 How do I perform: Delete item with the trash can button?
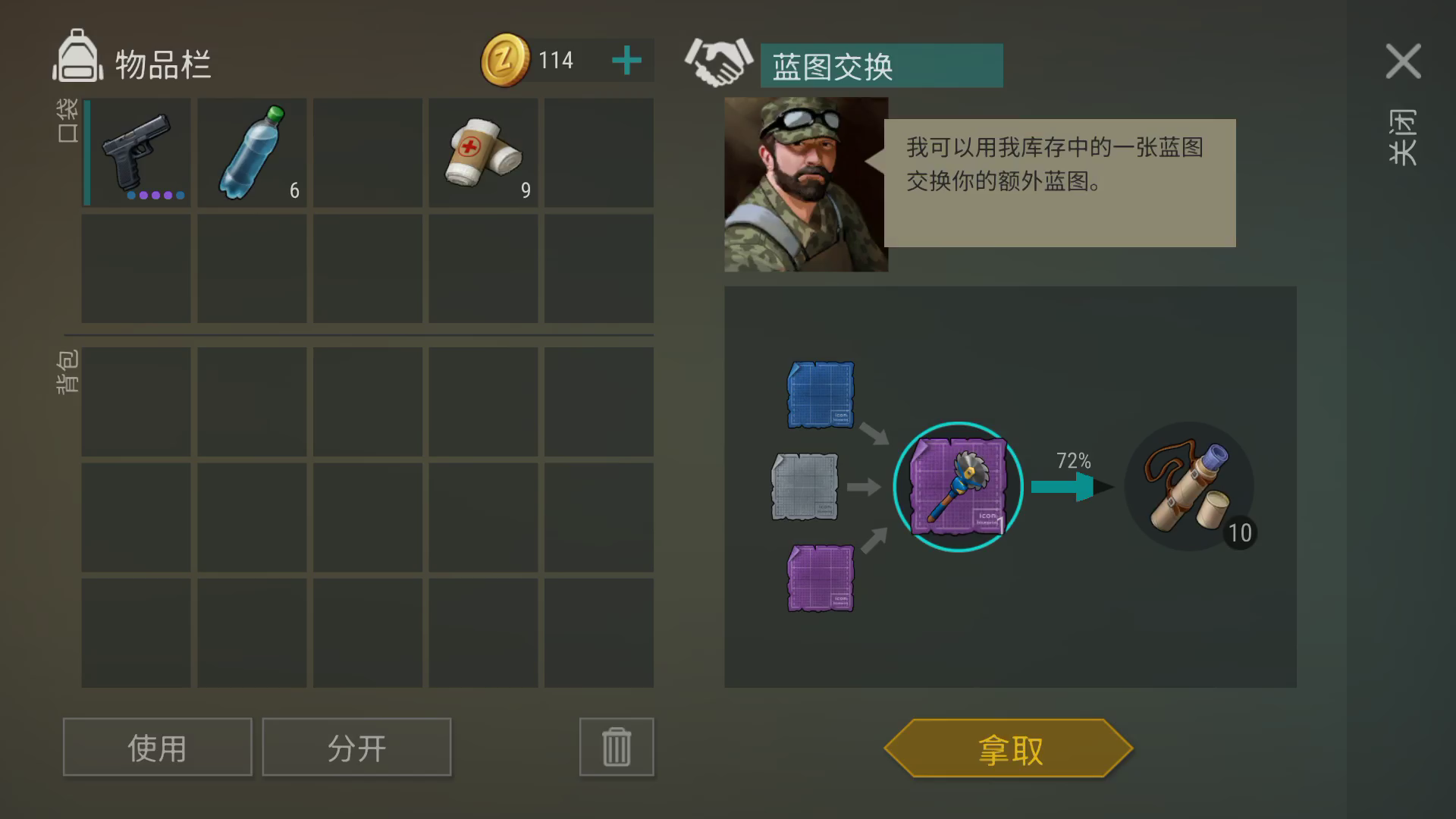[x=617, y=747]
